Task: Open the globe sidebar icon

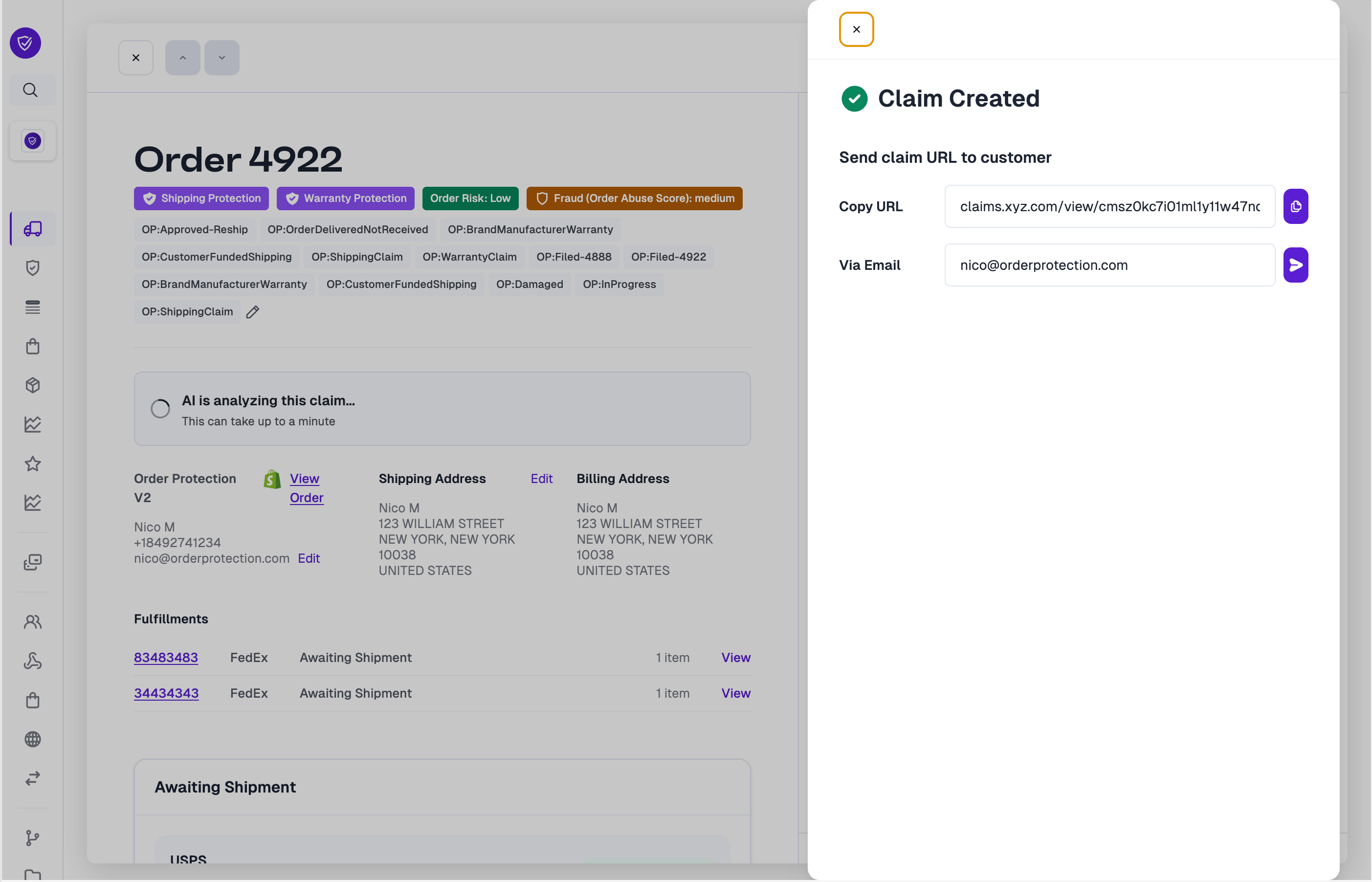Action: (33, 739)
